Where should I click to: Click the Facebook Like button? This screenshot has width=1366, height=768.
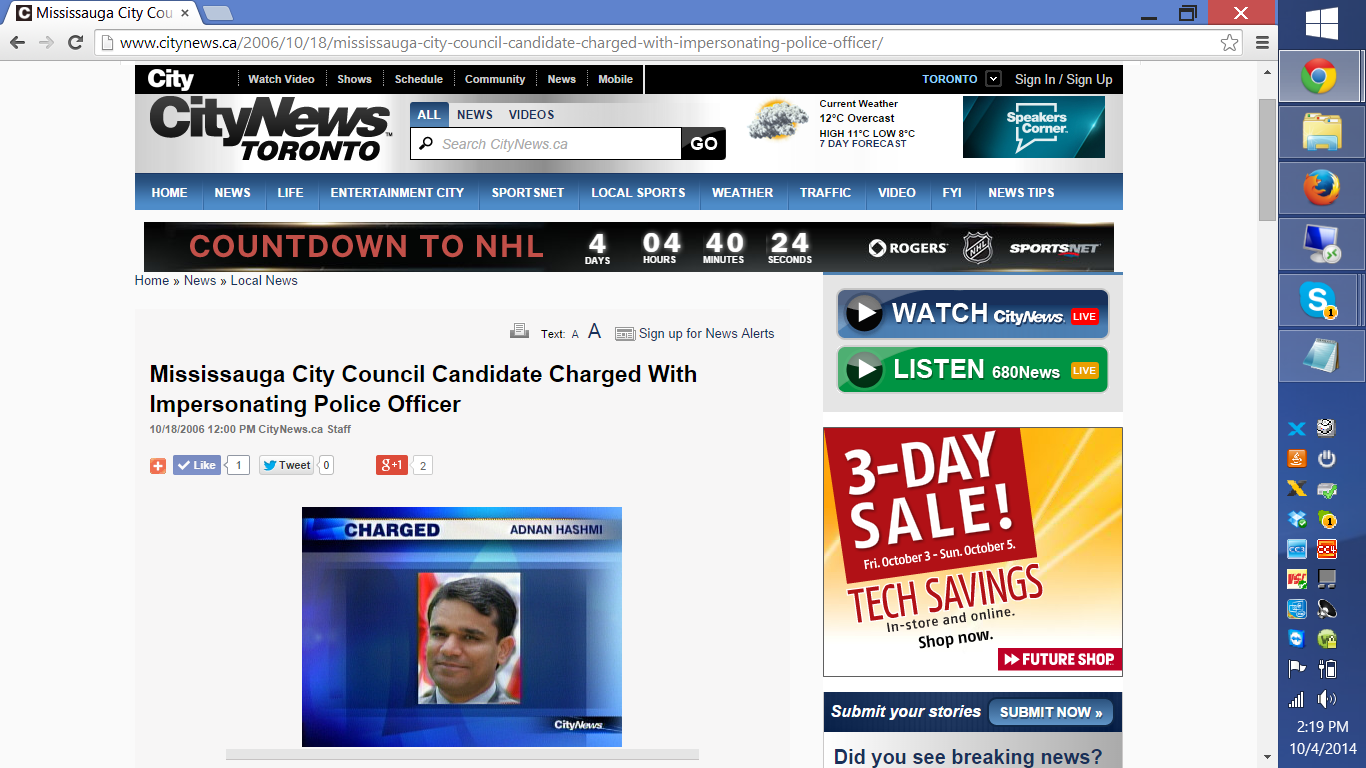[x=197, y=465]
